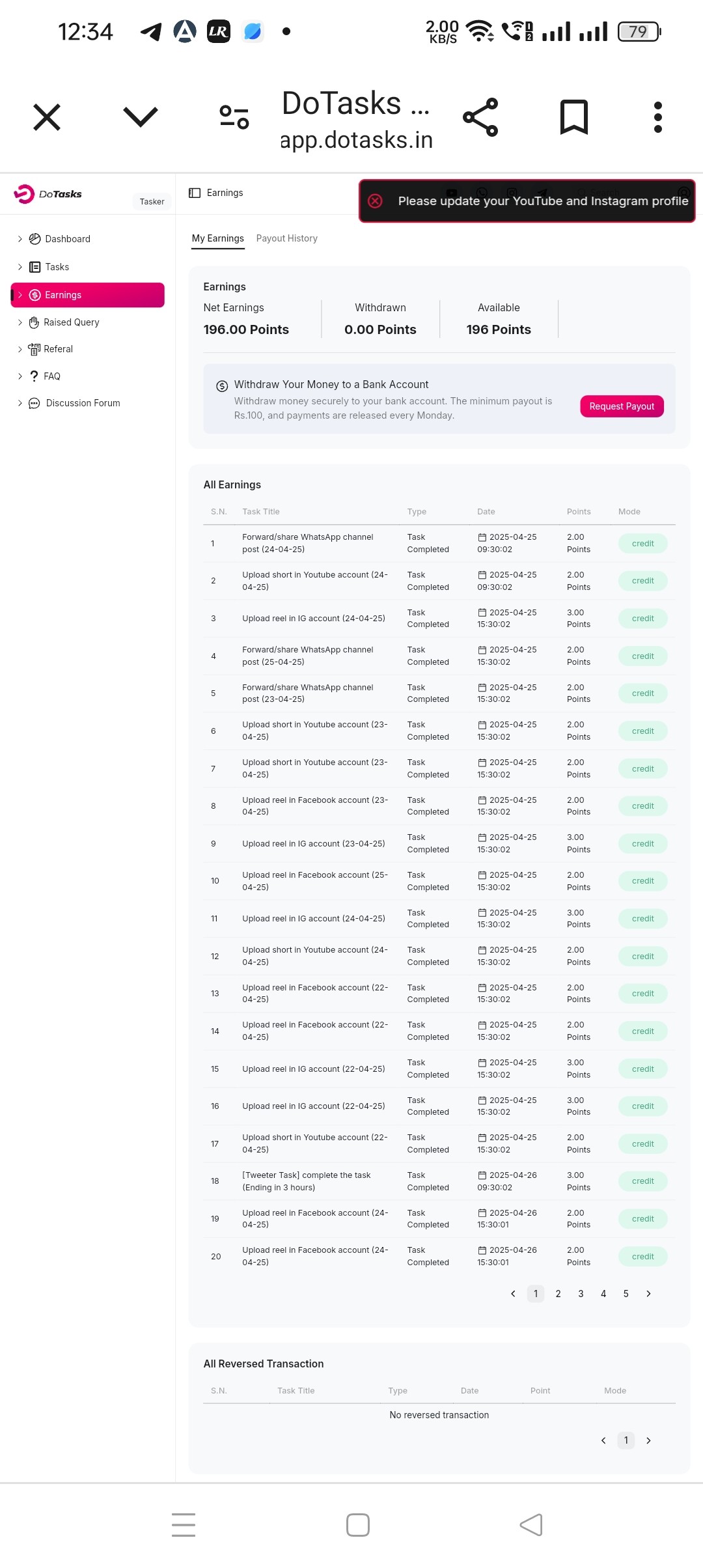Expand the FAQ chevron
This screenshot has width=703, height=1568.
[x=20, y=376]
